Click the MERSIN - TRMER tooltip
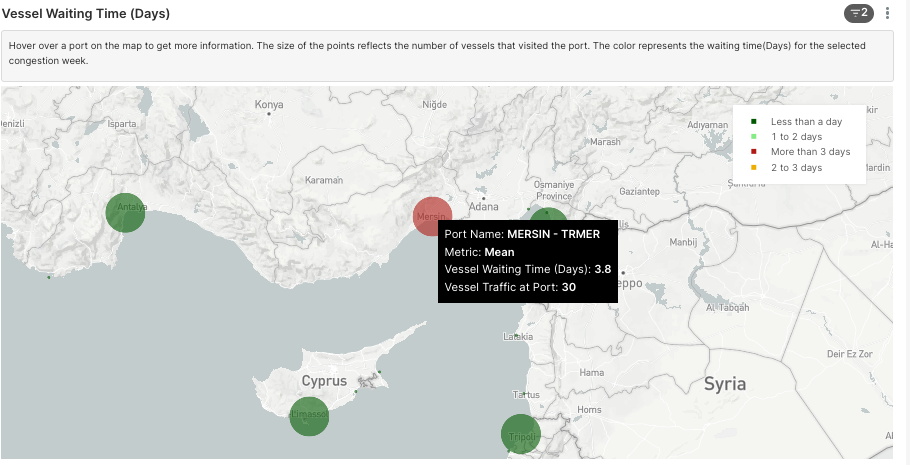 point(528,261)
